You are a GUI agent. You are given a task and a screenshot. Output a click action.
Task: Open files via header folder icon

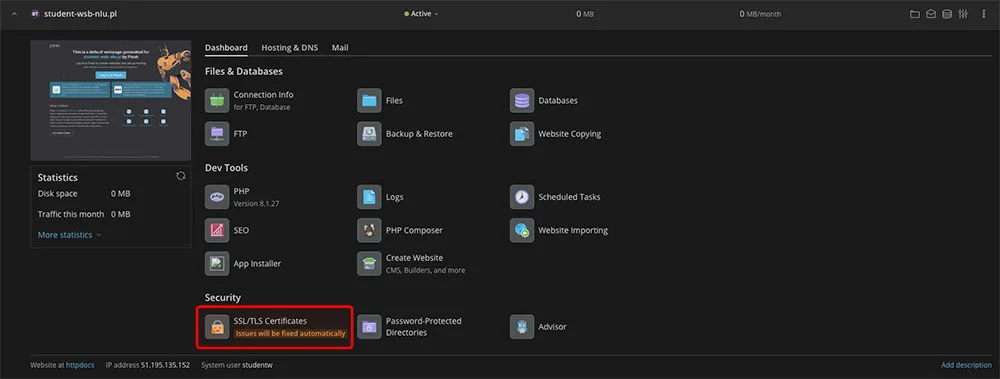[915, 13]
